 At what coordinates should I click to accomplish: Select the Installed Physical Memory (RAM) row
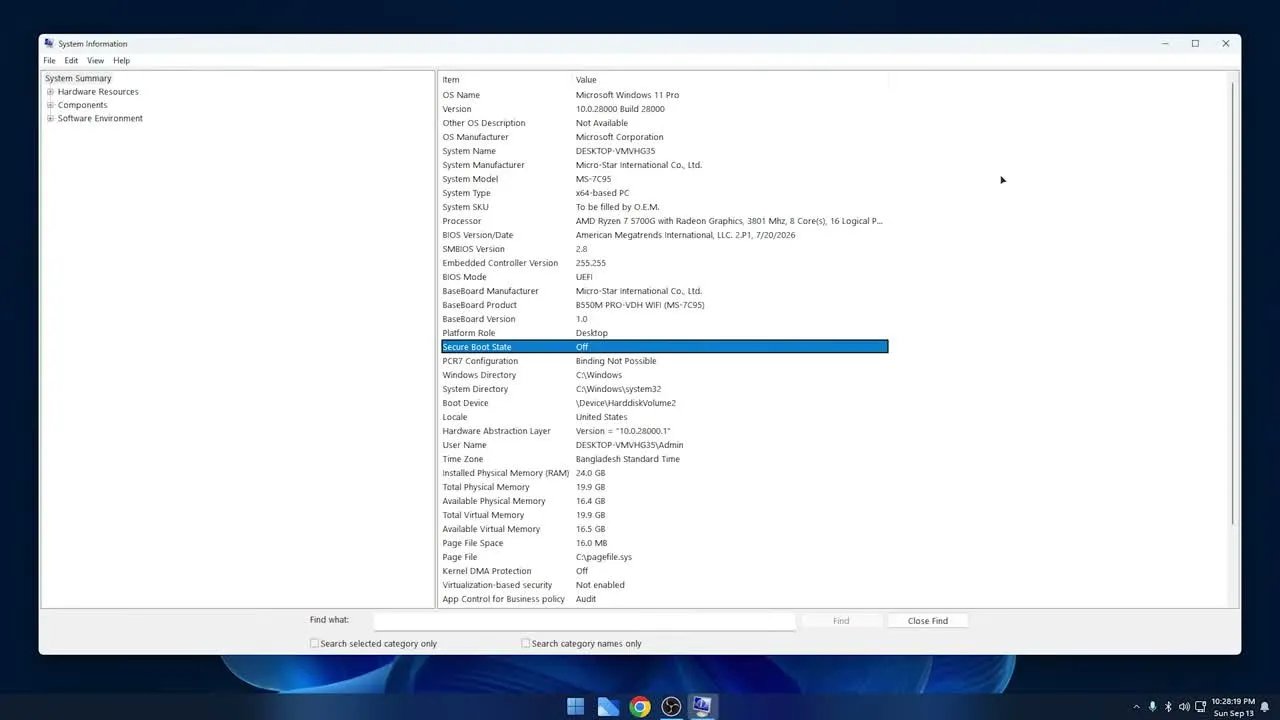[665, 473]
